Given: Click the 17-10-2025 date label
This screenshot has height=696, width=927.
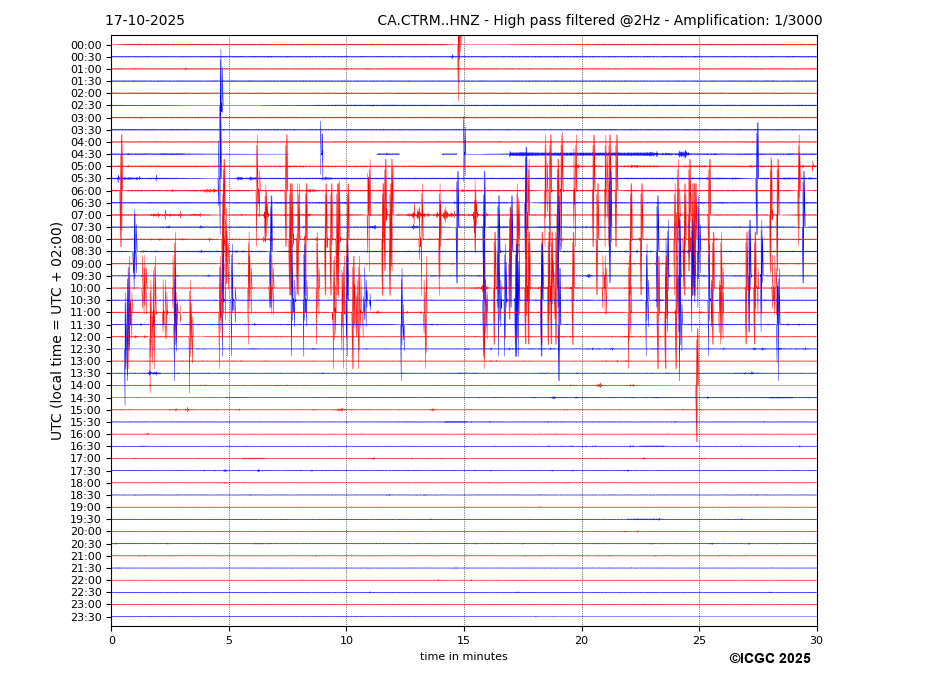Looking at the screenshot, I should [x=145, y=21].
